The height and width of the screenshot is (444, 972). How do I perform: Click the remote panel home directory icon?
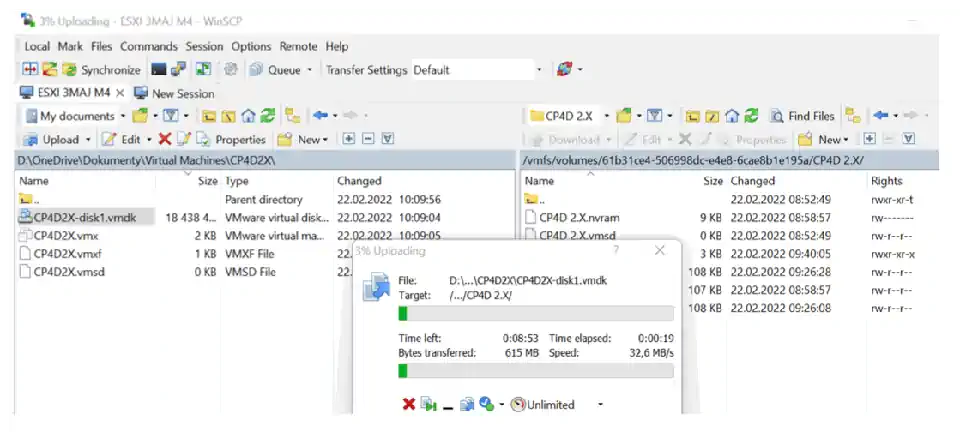tap(732, 116)
